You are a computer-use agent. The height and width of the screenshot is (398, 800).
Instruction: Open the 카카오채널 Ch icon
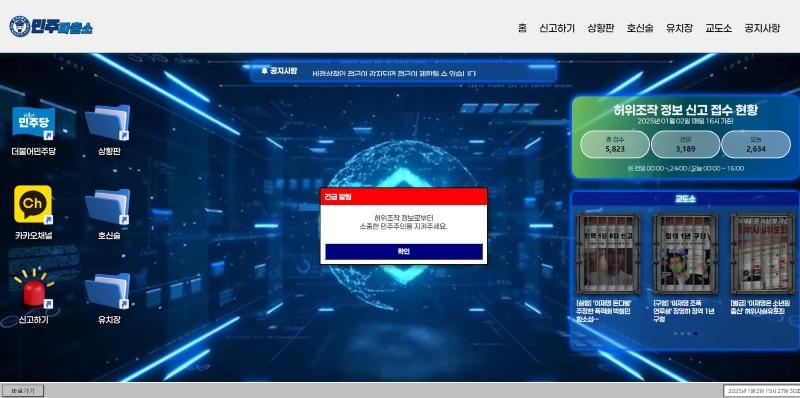click(x=33, y=204)
